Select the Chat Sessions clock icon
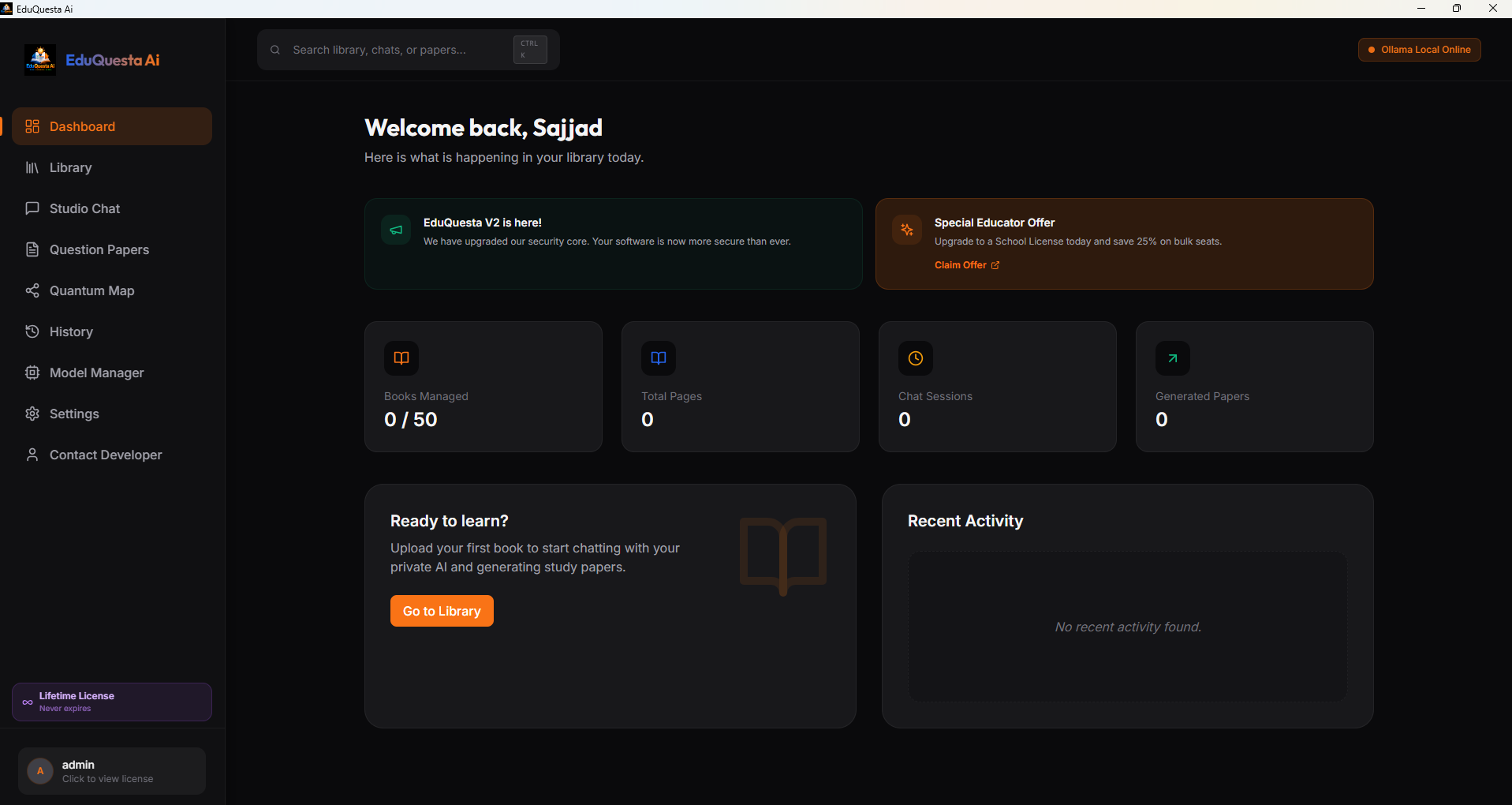This screenshot has width=1512, height=805. pos(915,358)
